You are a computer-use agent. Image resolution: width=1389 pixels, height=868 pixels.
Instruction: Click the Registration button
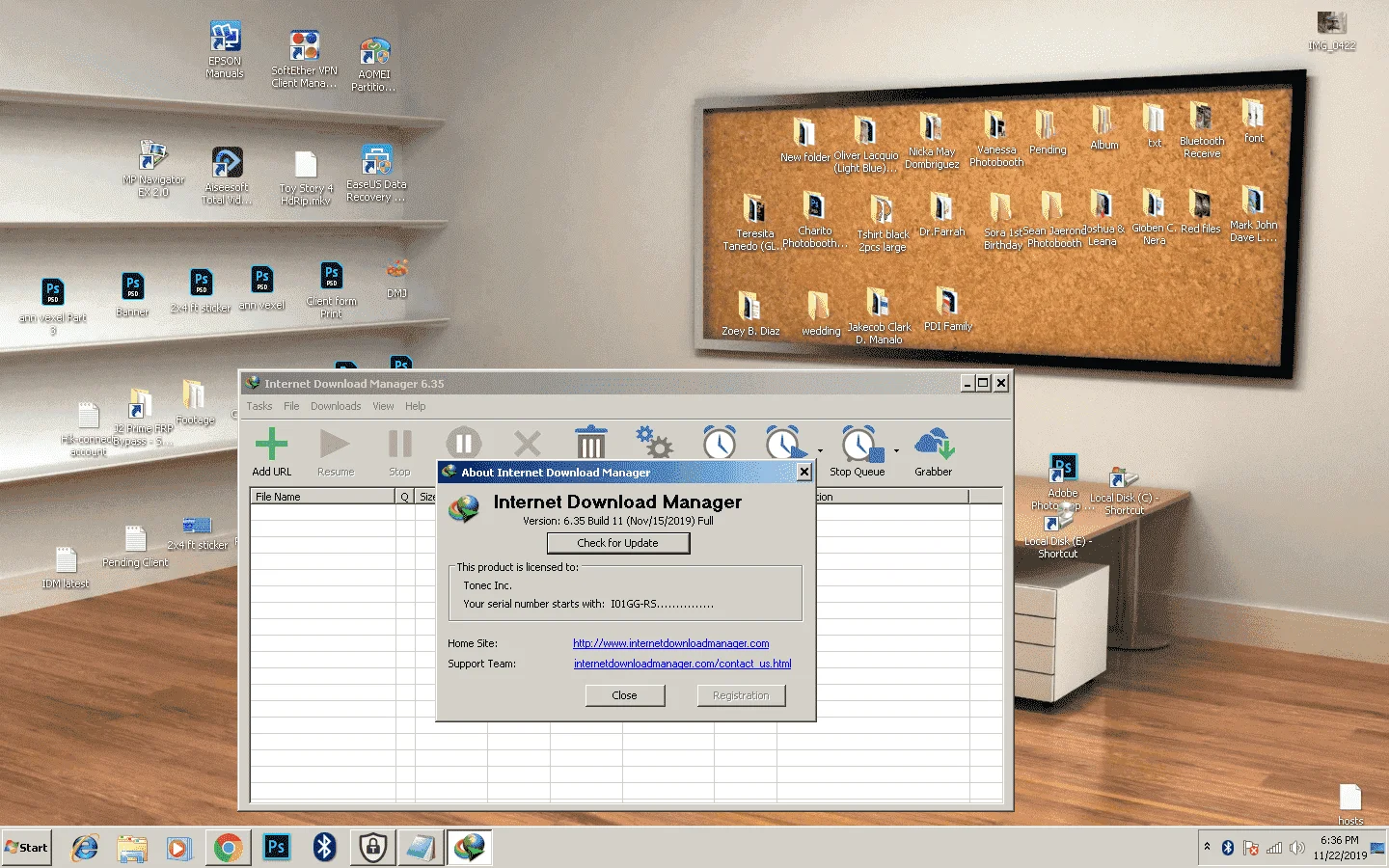[741, 695]
